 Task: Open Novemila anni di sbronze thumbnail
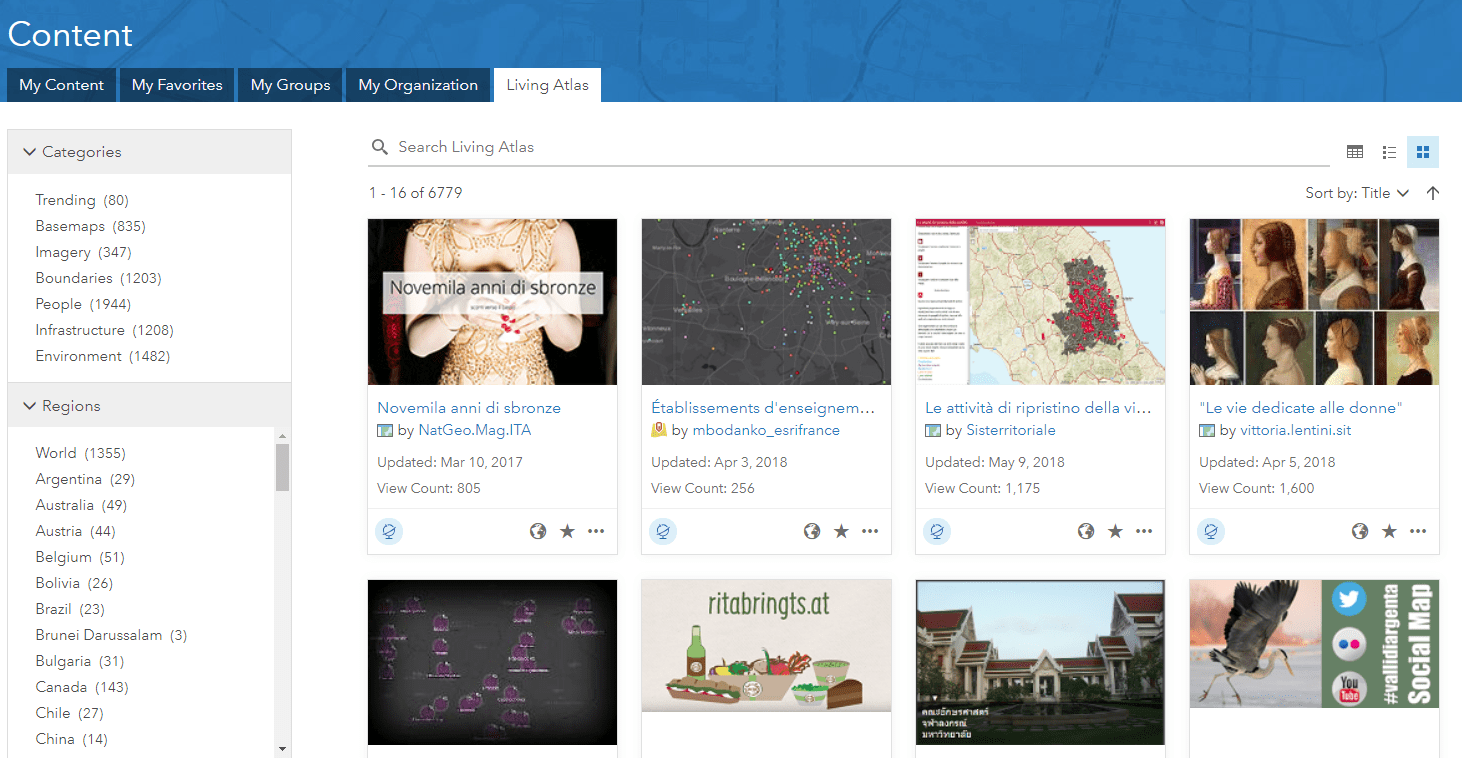(492, 302)
